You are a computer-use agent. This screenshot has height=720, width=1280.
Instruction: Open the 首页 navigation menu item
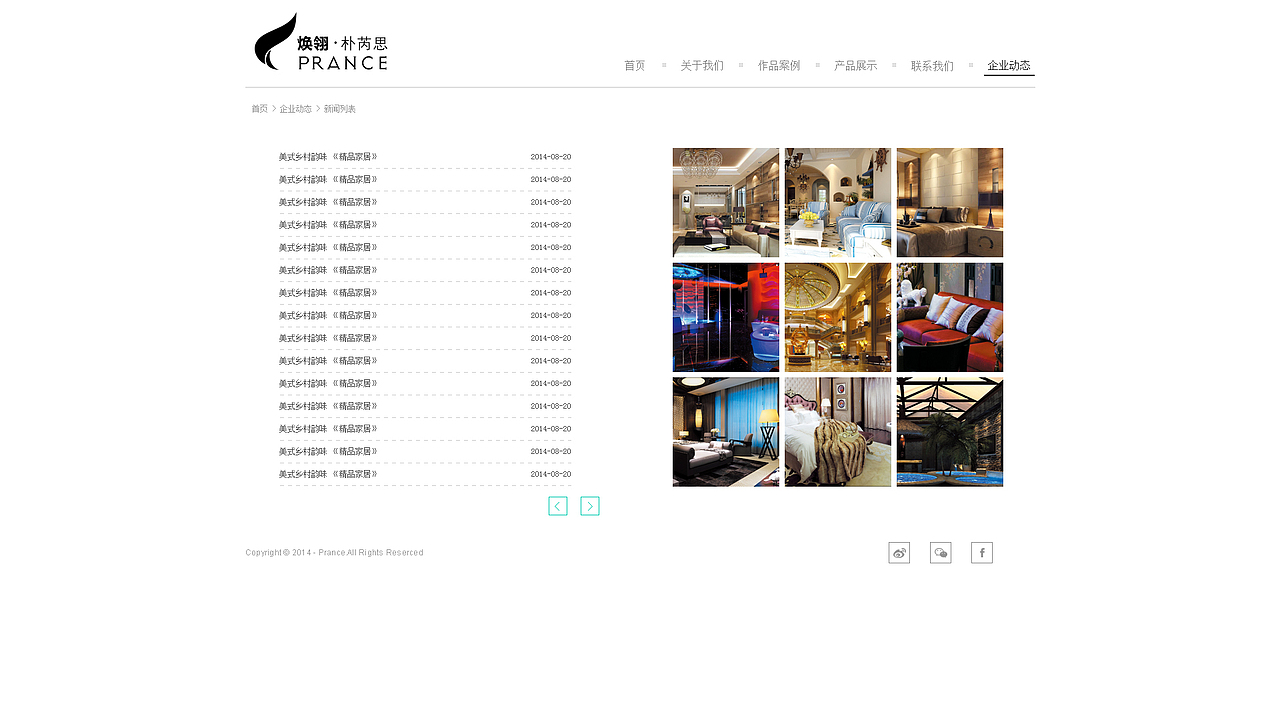(x=635, y=66)
